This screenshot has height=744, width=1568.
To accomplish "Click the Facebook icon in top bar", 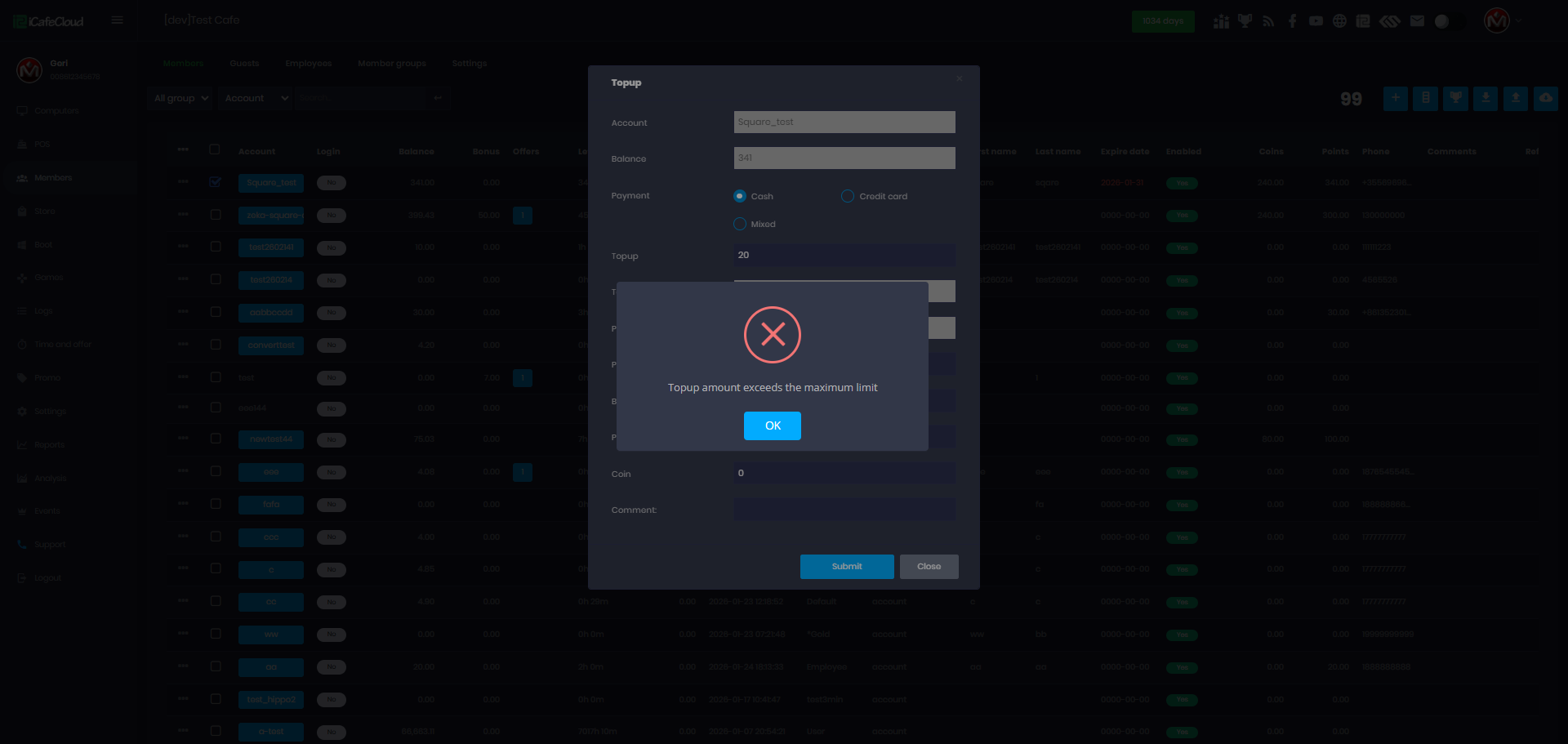I will tap(1292, 21).
